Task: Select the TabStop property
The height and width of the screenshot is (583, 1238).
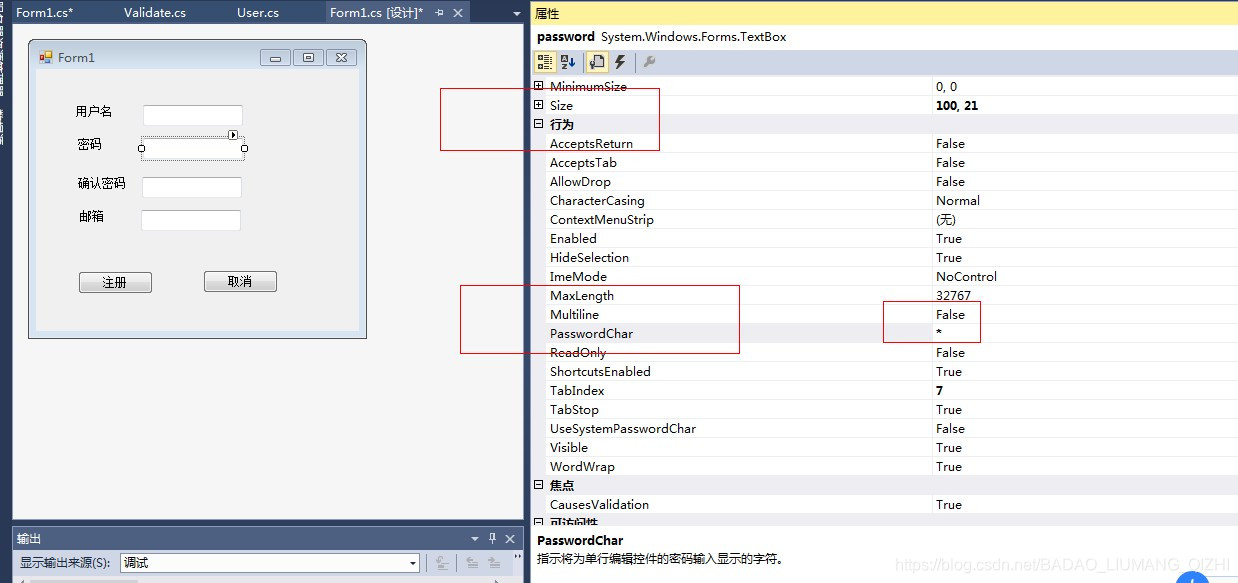Action: pyautogui.click(x=885, y=410)
